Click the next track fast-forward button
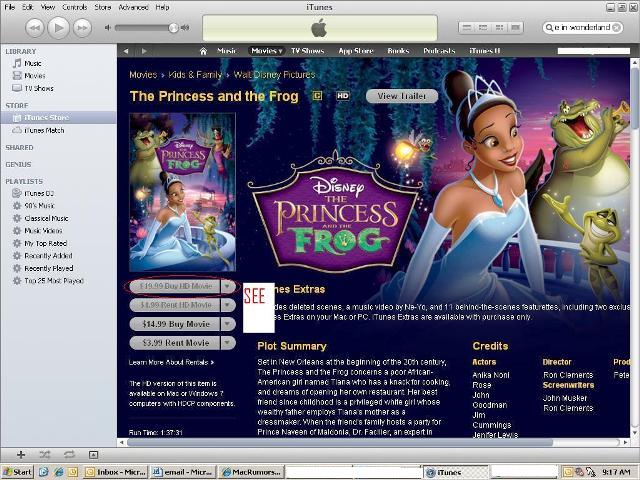Image resolution: width=640 pixels, height=480 pixels. click(82, 28)
